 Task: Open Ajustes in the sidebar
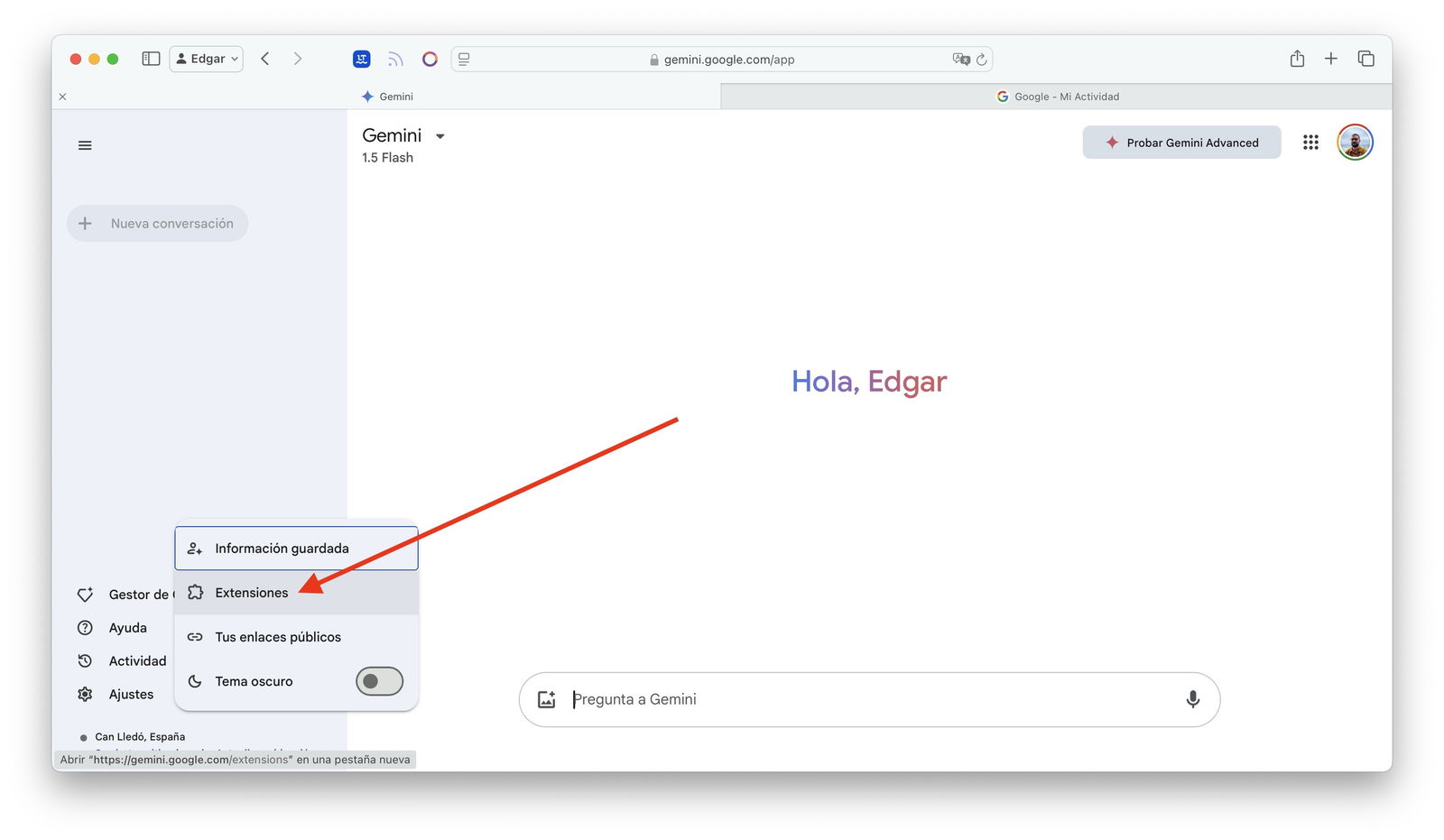click(x=116, y=695)
